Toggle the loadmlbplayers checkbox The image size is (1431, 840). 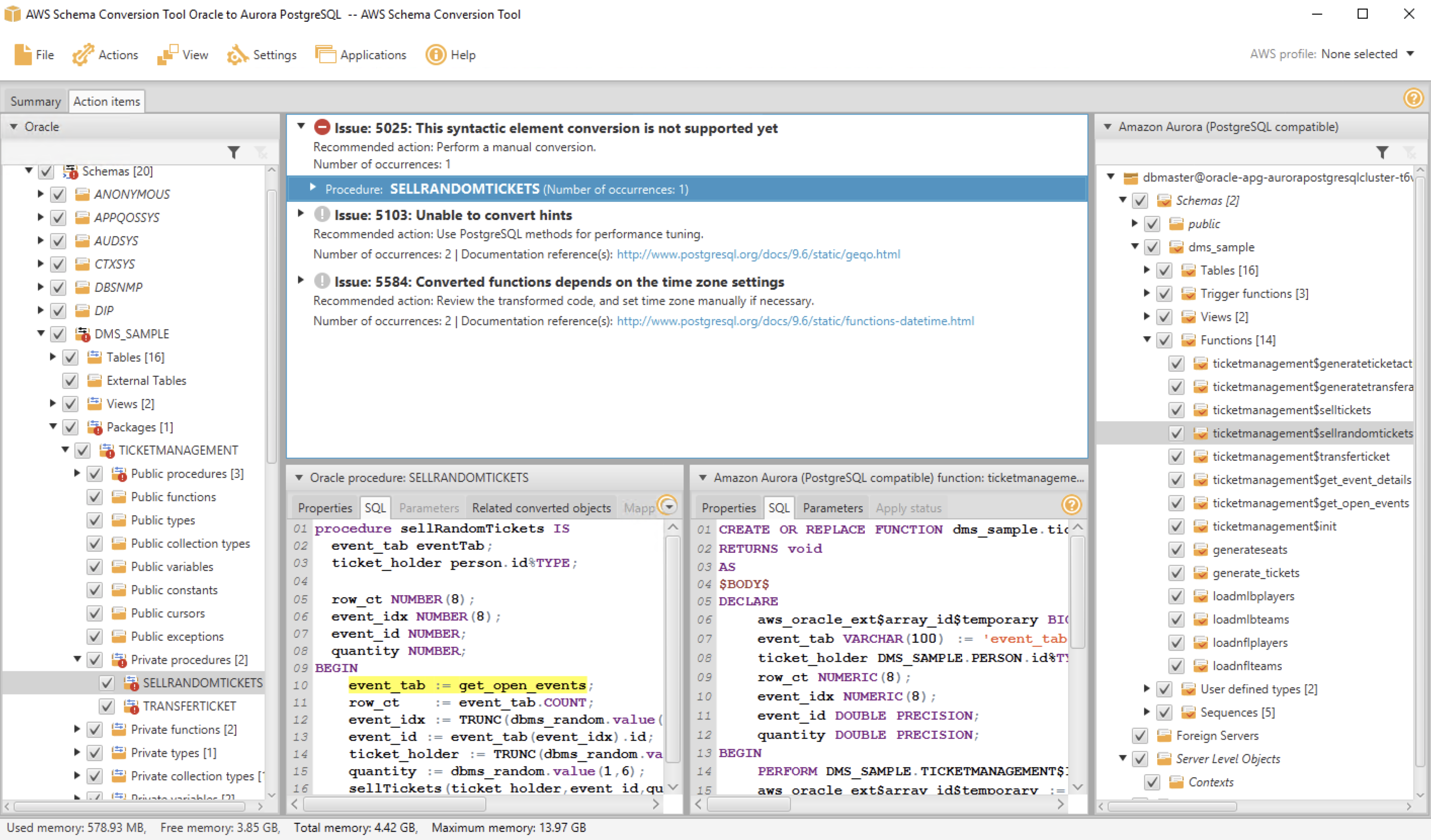(x=1176, y=596)
